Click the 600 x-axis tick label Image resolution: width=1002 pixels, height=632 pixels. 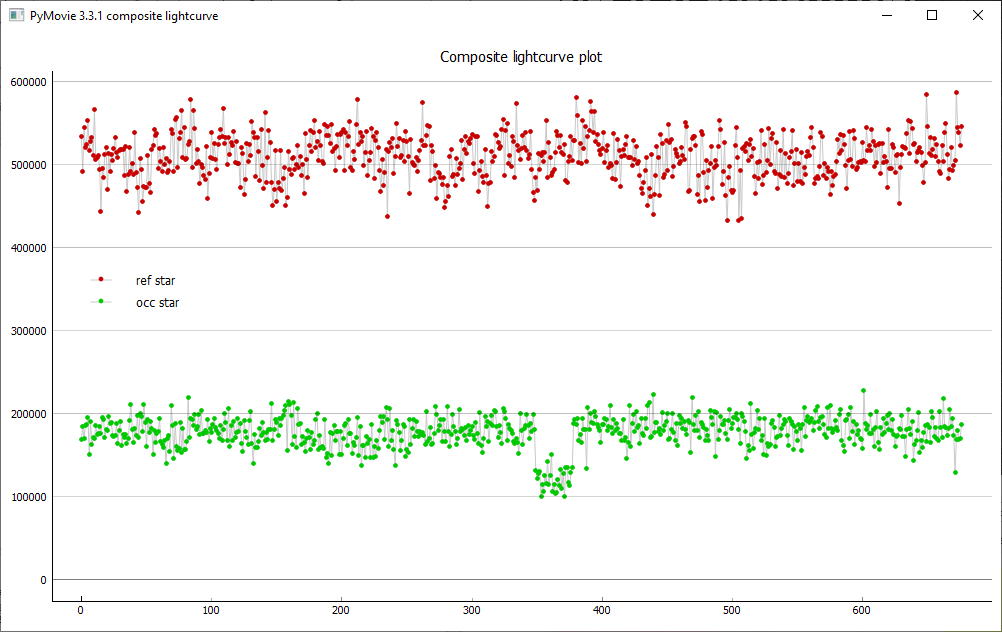pos(863,609)
